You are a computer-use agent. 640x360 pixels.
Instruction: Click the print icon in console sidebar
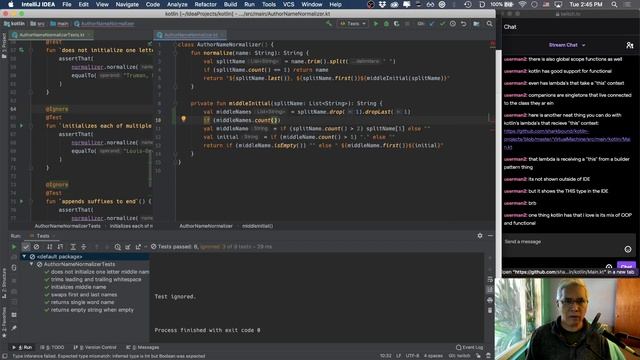pyautogui.click(x=490, y=300)
